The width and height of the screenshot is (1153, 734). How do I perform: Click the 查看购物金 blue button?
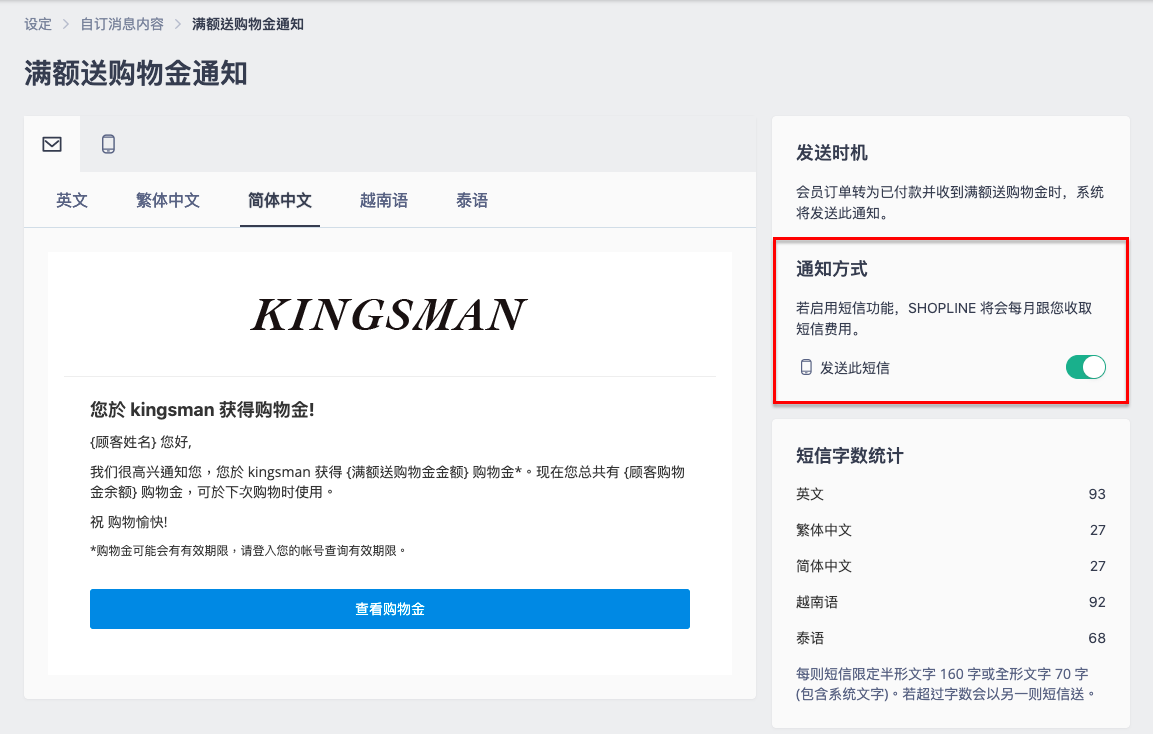(390, 609)
